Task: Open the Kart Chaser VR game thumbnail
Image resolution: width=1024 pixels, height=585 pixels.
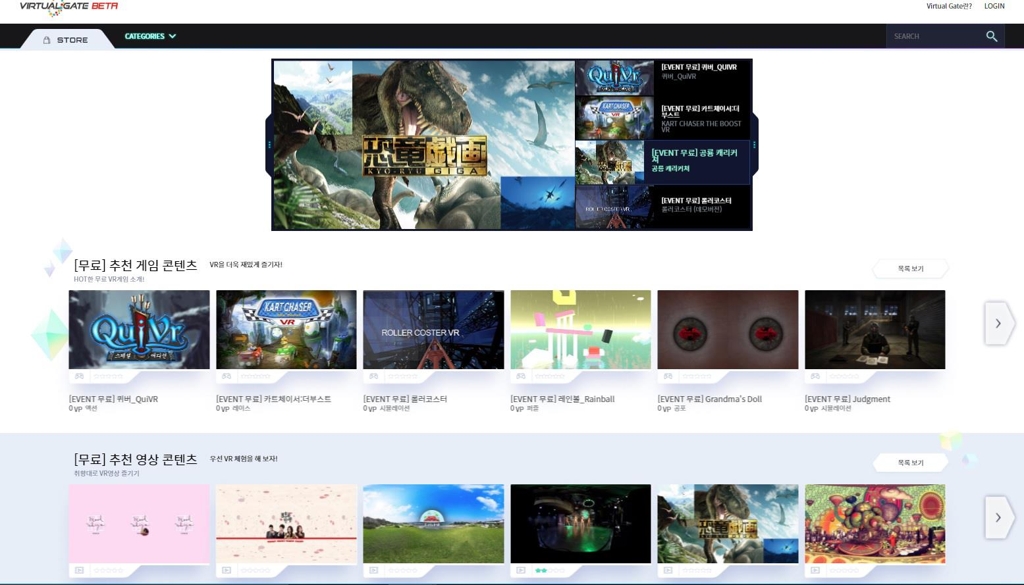Action: [x=286, y=330]
